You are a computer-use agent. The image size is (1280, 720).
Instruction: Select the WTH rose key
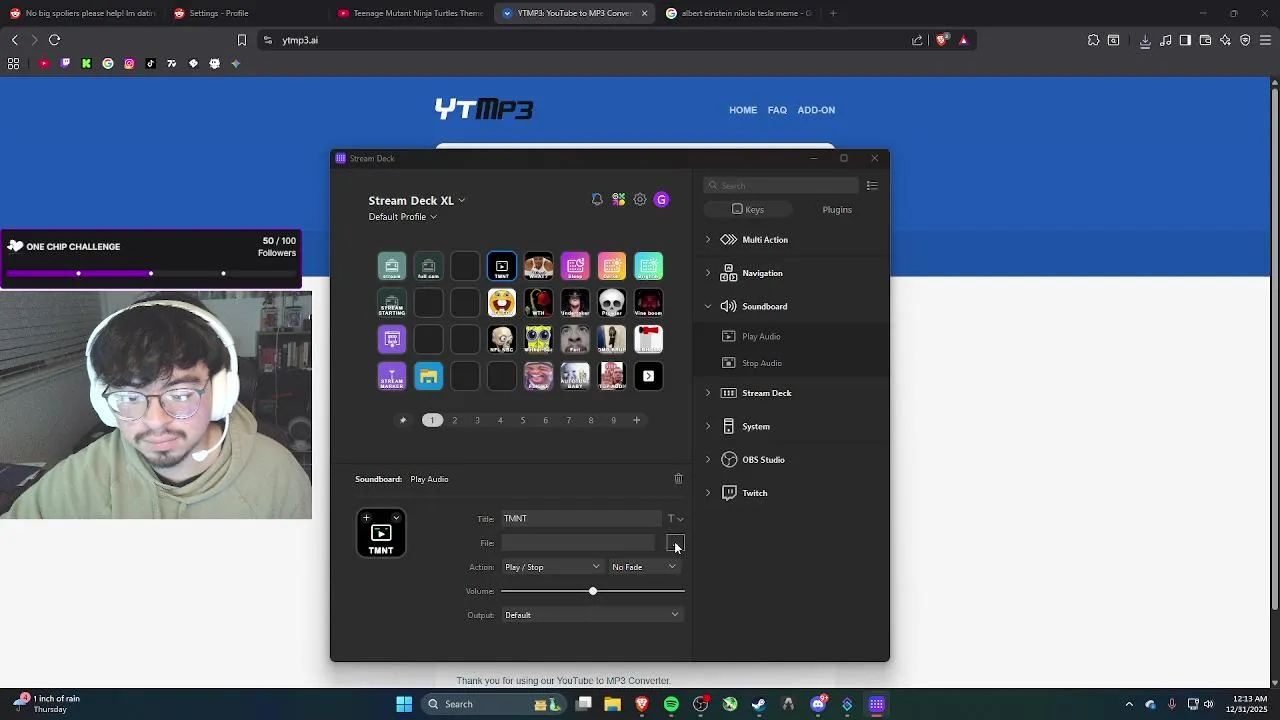click(538, 303)
